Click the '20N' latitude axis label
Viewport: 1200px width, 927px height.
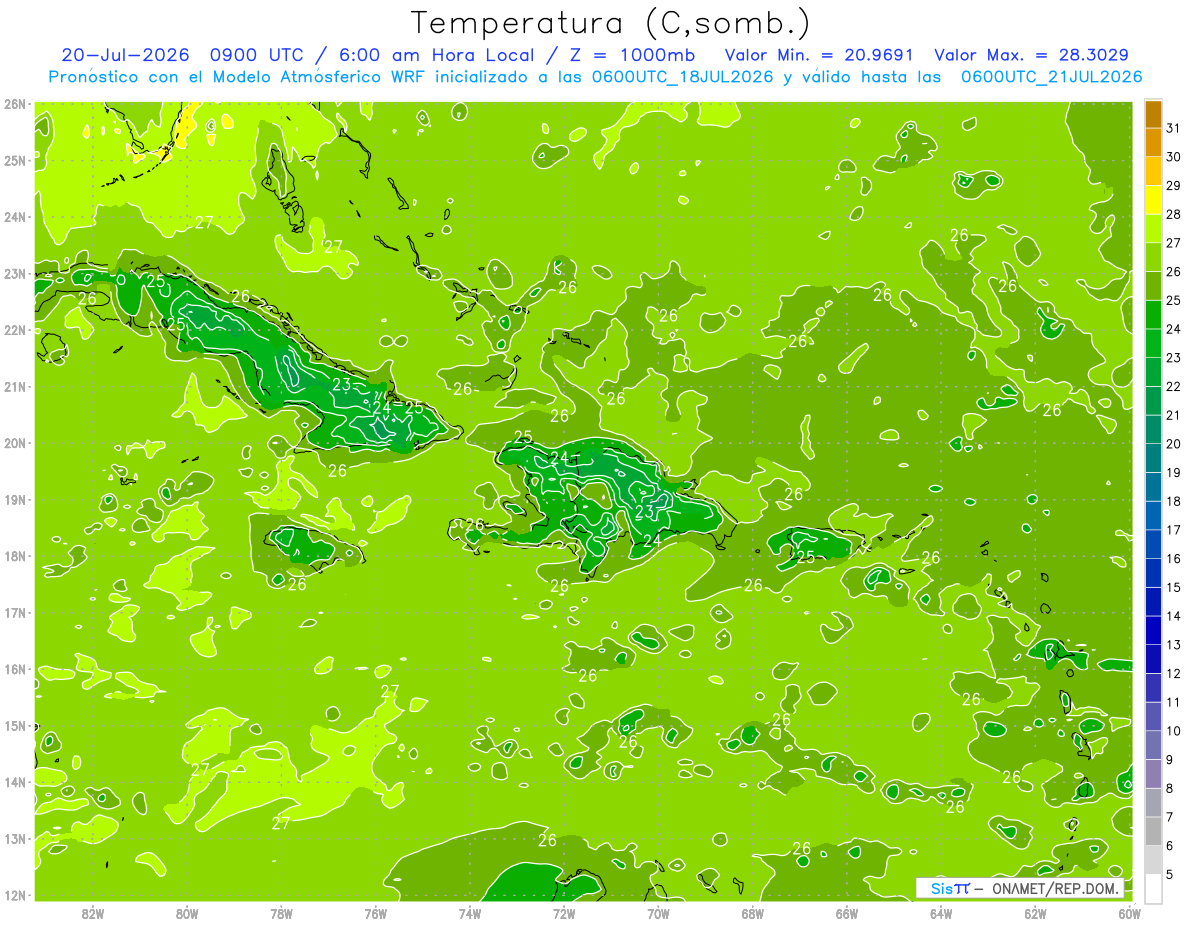[x=14, y=443]
